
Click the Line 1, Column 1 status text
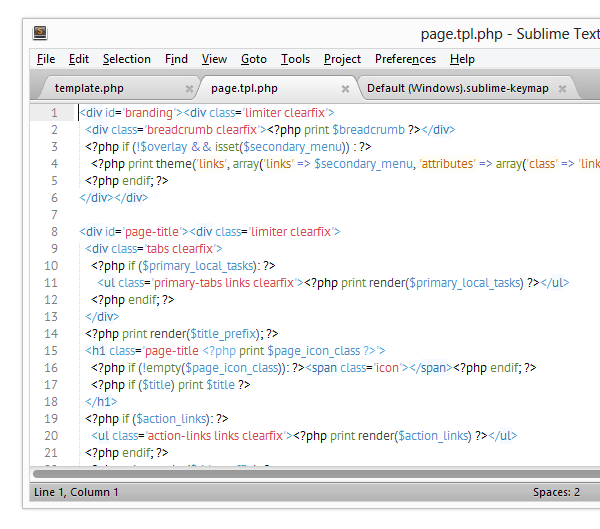click(76, 492)
